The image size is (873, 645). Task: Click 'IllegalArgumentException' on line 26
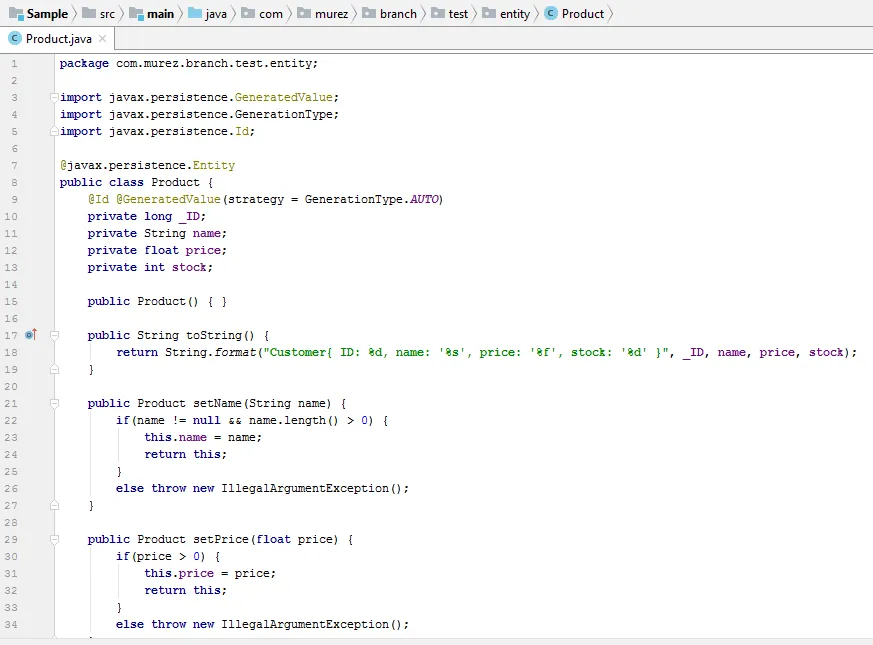[305, 488]
